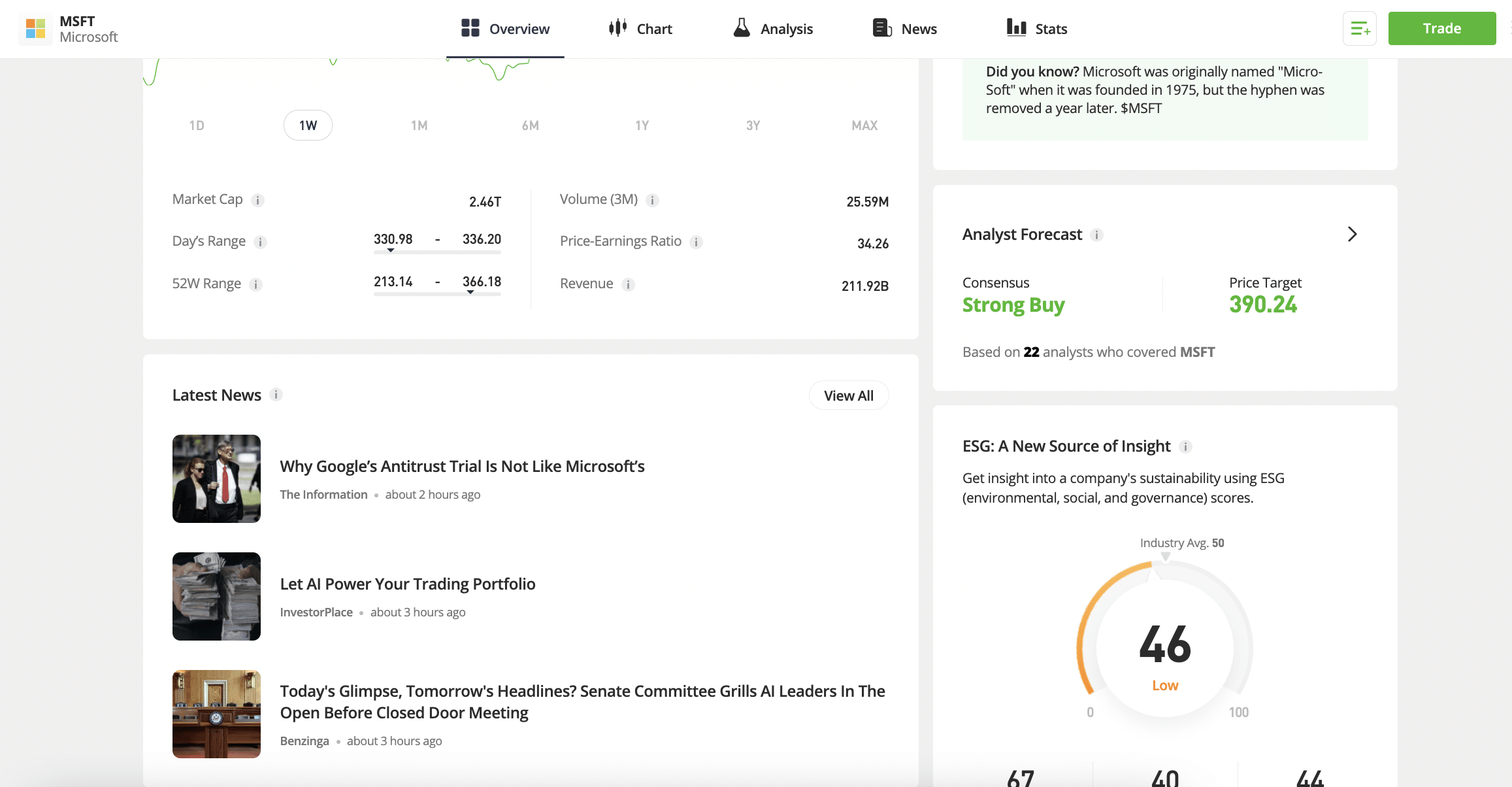Open Price-Earnings Ratio info icon

point(697,242)
